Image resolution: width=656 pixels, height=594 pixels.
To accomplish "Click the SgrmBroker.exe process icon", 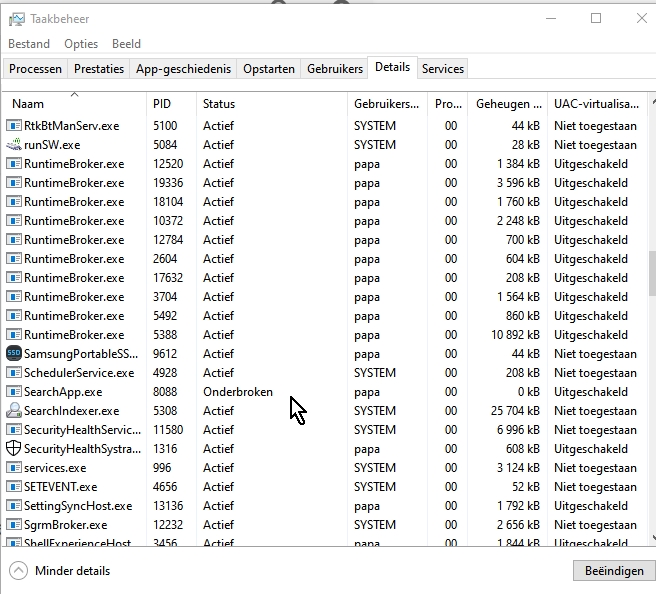I will tap(14, 525).
